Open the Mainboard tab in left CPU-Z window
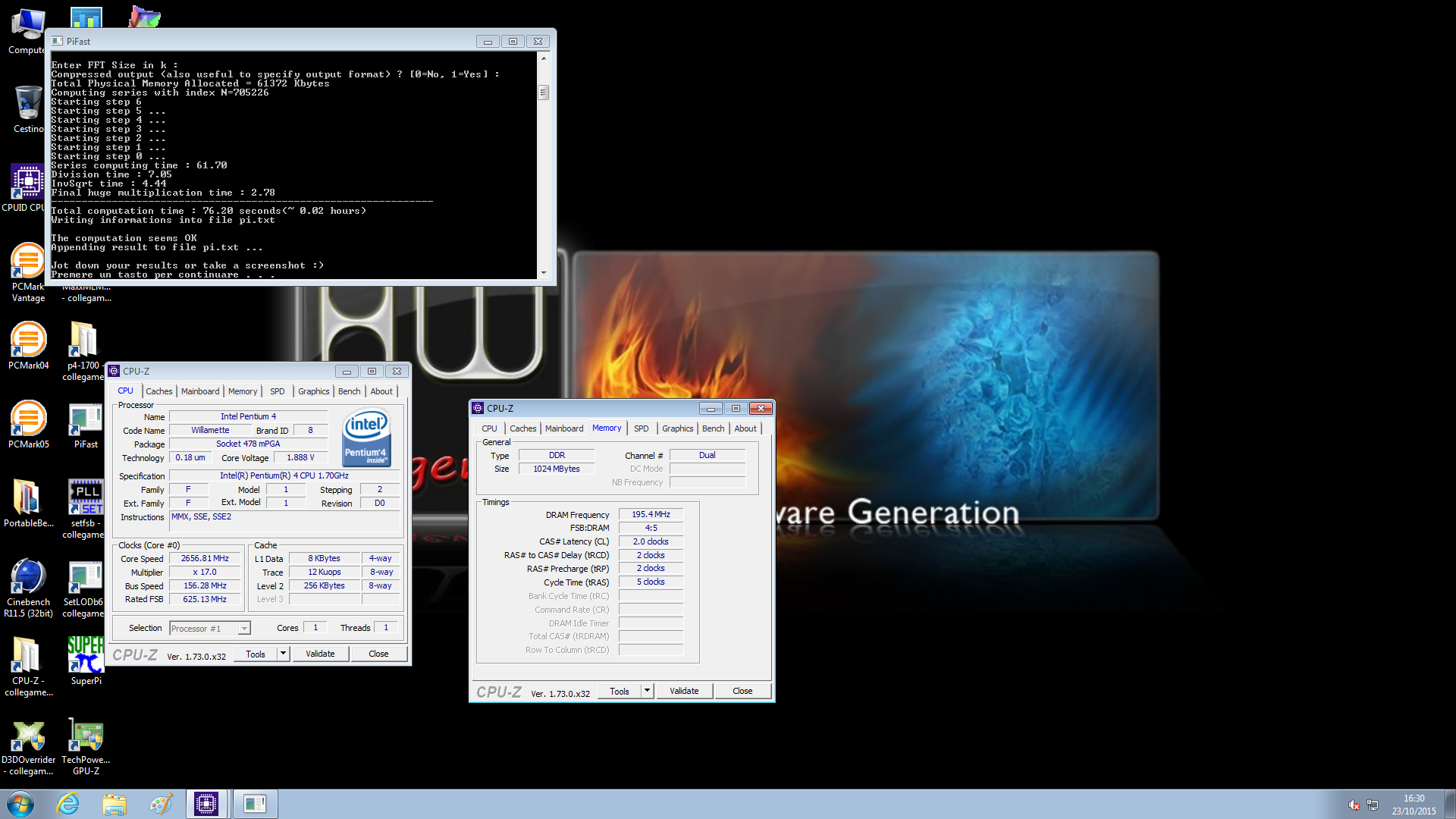 point(200,391)
